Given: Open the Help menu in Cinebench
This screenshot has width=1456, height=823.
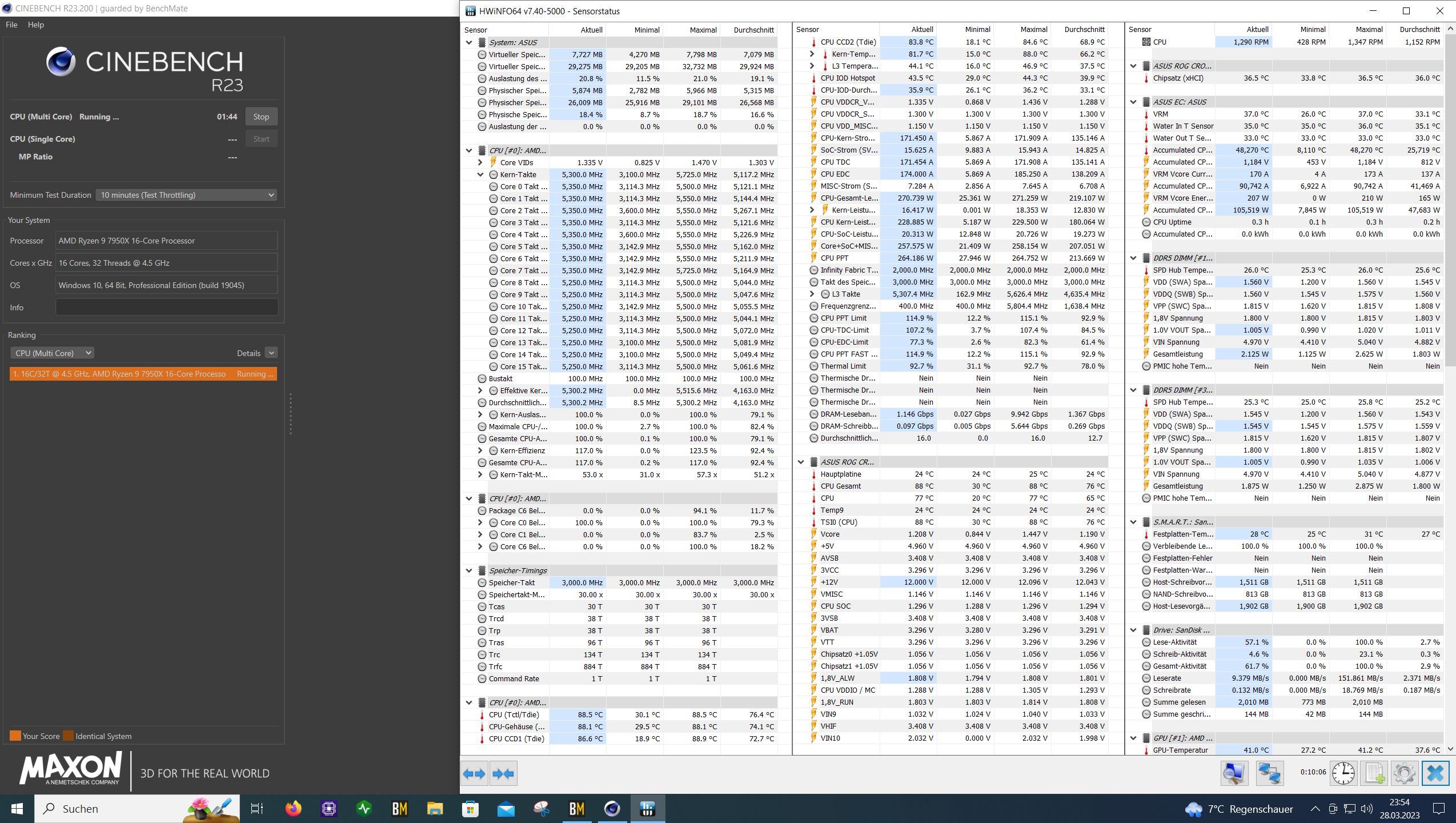Looking at the screenshot, I should (35, 25).
